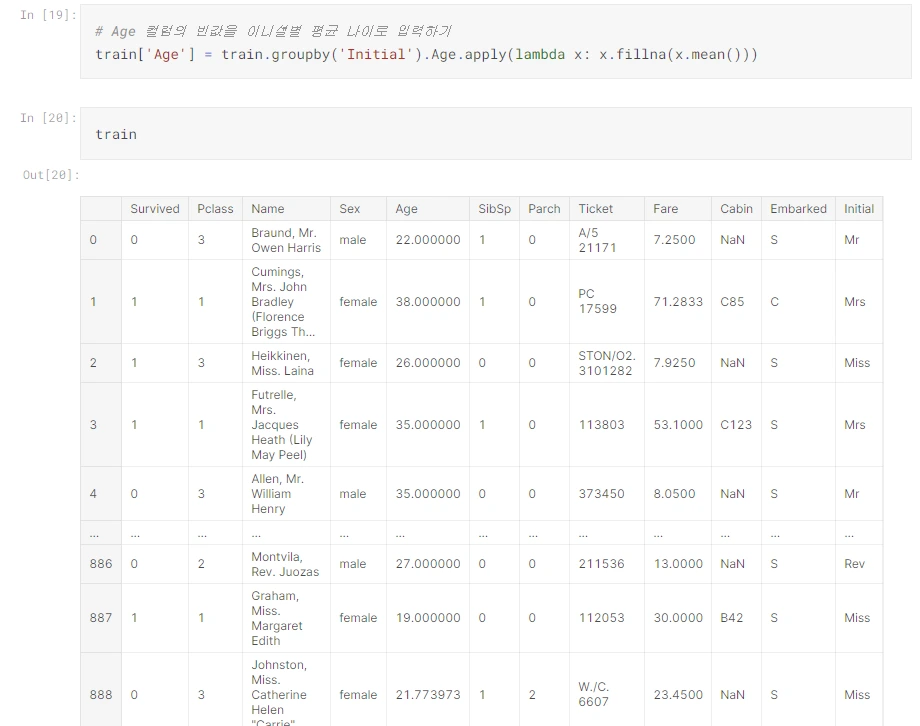Click the fare value 23.4500
This screenshot has width=920, height=726.
tap(678, 695)
